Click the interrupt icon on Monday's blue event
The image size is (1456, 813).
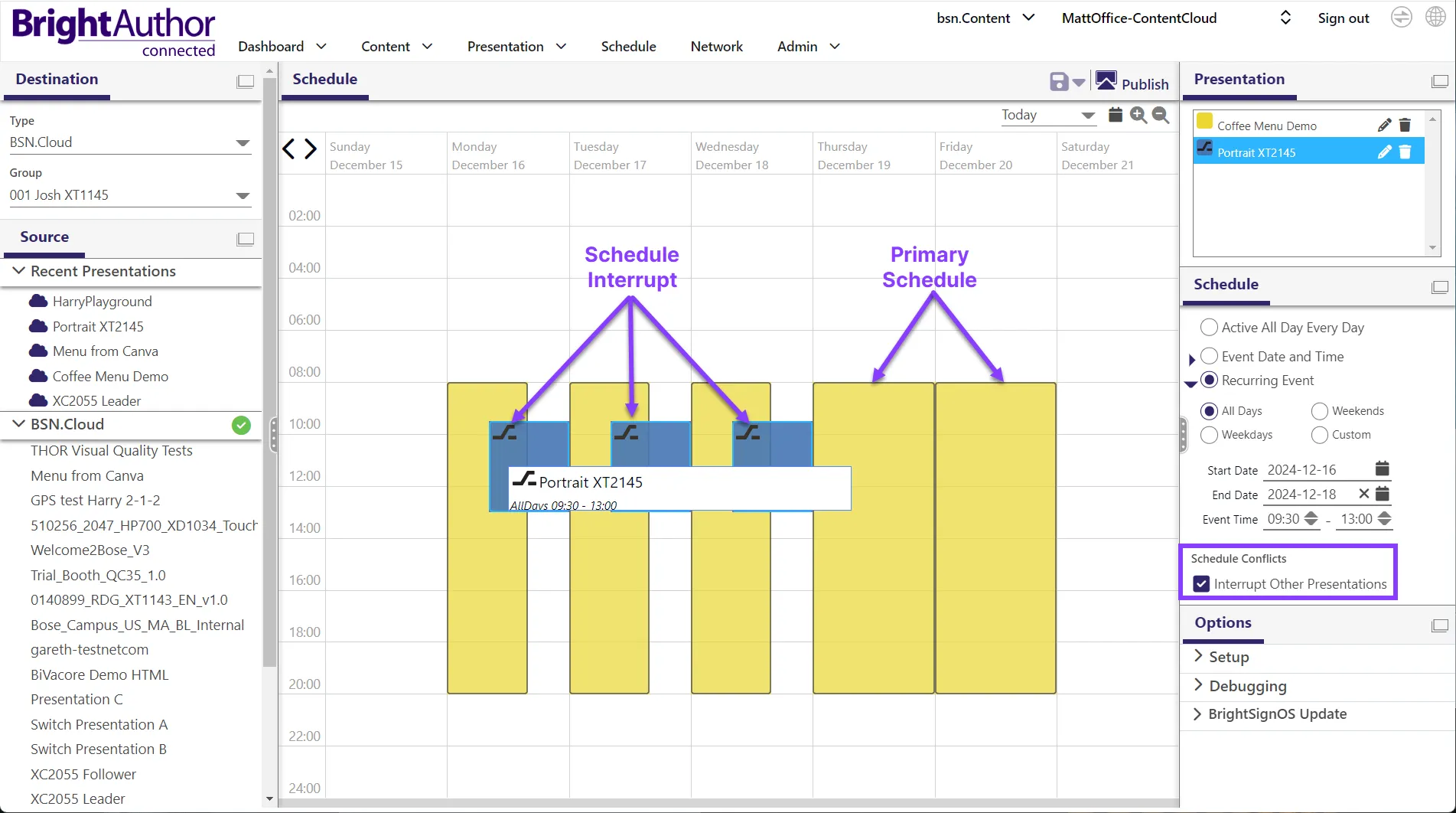click(504, 433)
